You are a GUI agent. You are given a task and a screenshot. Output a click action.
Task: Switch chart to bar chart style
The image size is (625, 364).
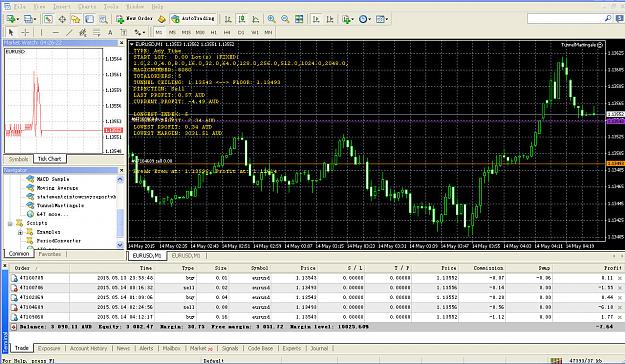click(x=228, y=19)
